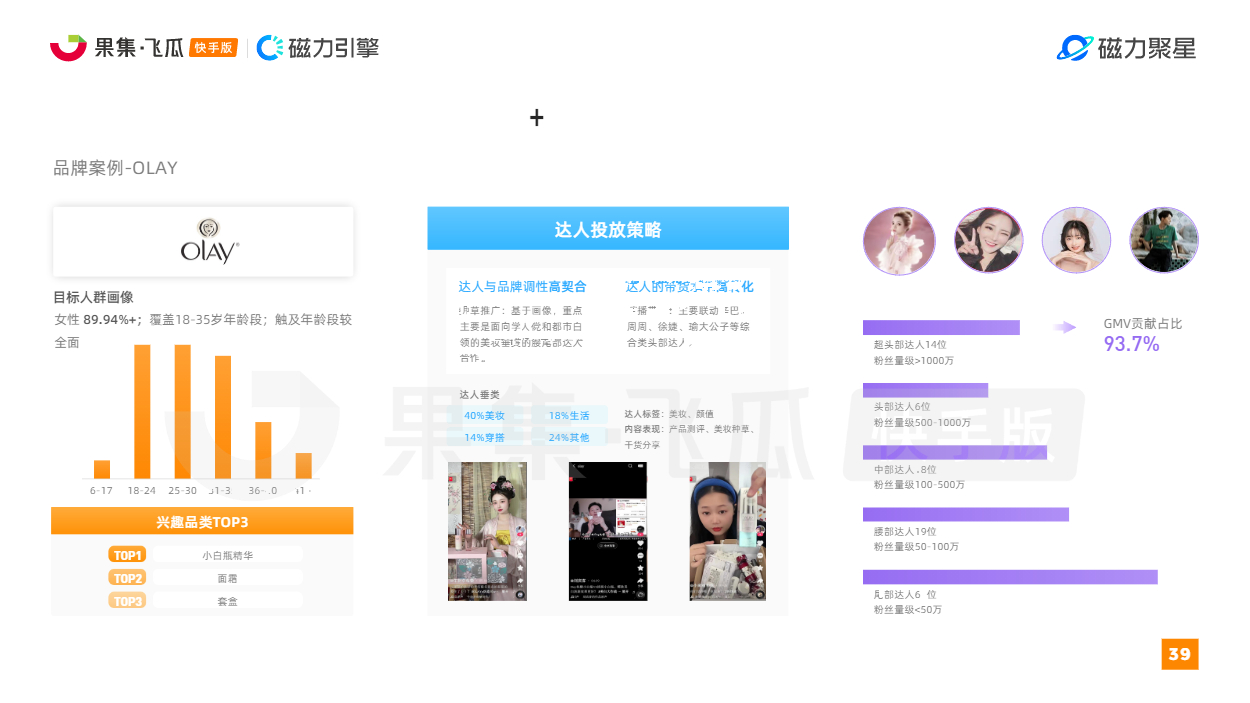Click the orange 快手版 badge
The width and height of the screenshot is (1250, 703).
pos(213,47)
